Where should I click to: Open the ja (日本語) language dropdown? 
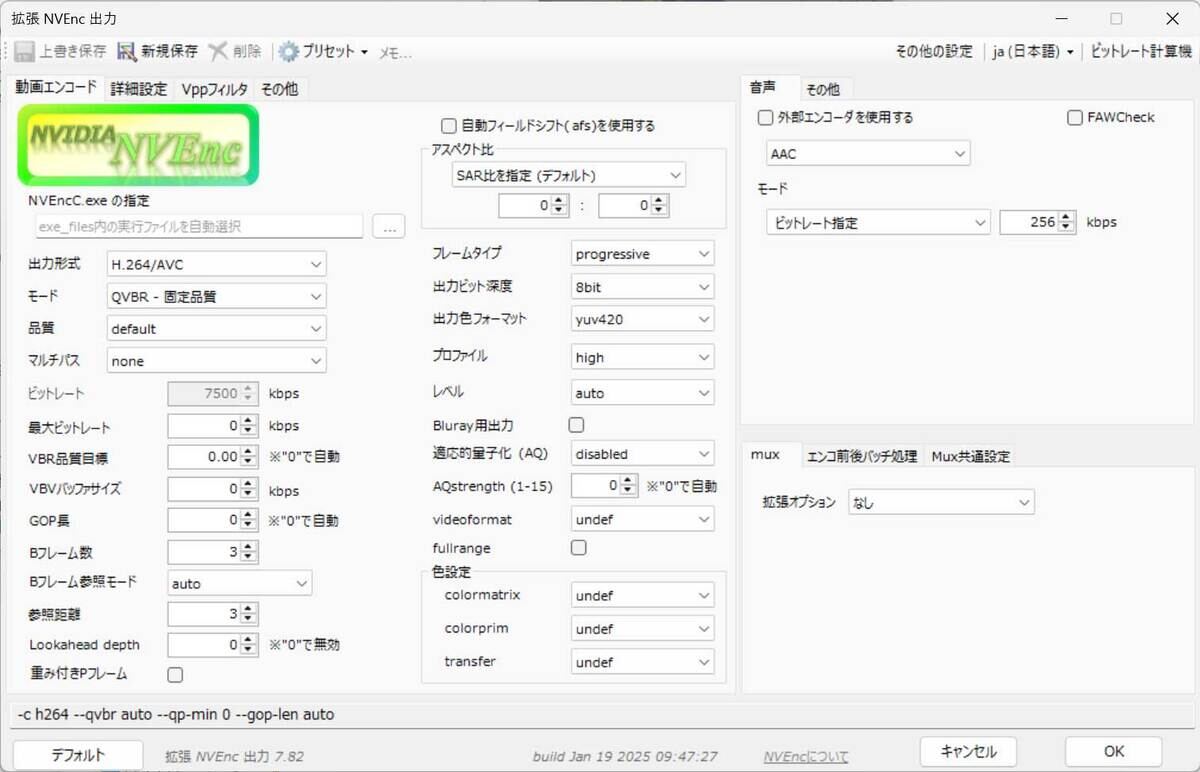1033,51
